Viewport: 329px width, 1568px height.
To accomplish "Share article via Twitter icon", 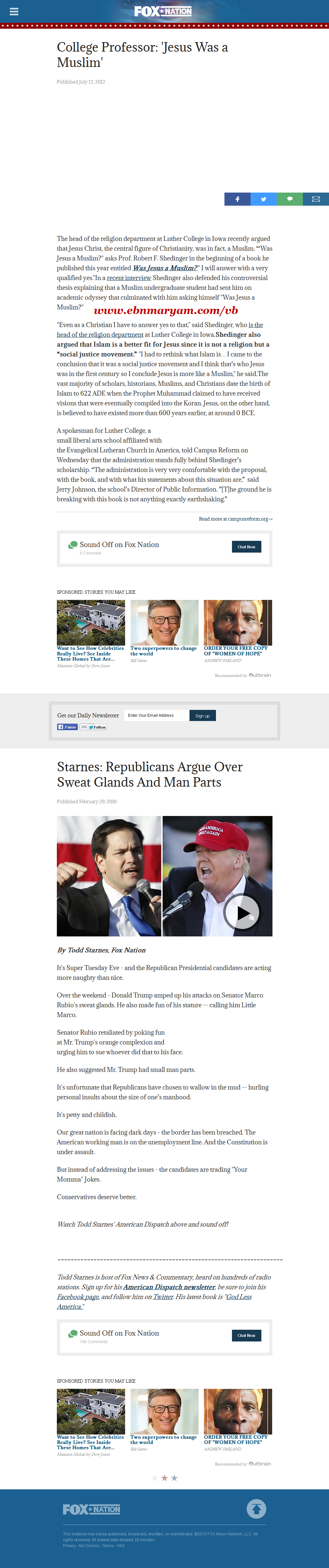I will [x=263, y=199].
